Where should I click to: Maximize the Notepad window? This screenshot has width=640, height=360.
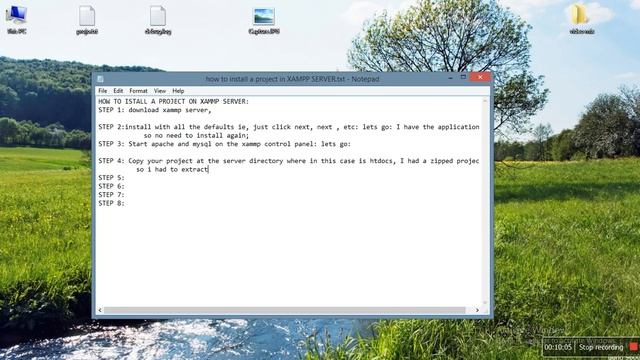[463, 77]
